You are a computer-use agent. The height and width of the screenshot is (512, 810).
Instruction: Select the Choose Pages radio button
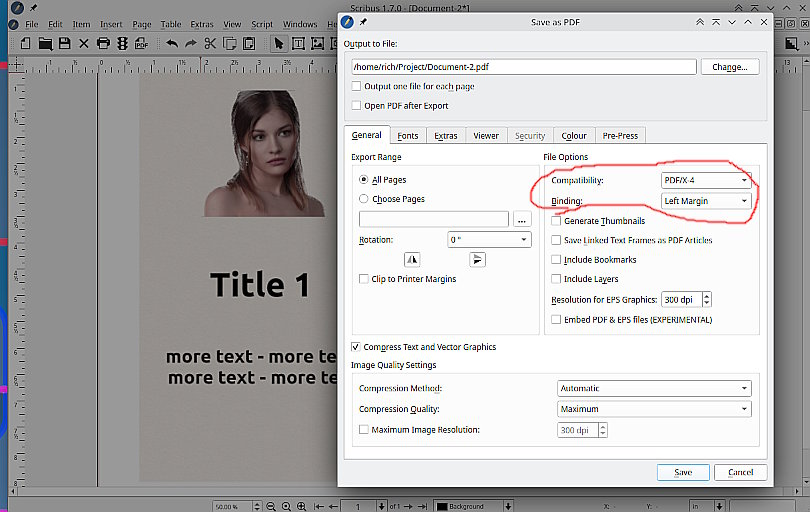pos(364,199)
